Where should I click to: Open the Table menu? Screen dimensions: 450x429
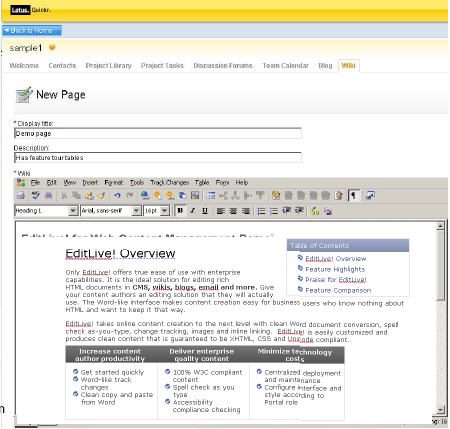click(x=202, y=182)
